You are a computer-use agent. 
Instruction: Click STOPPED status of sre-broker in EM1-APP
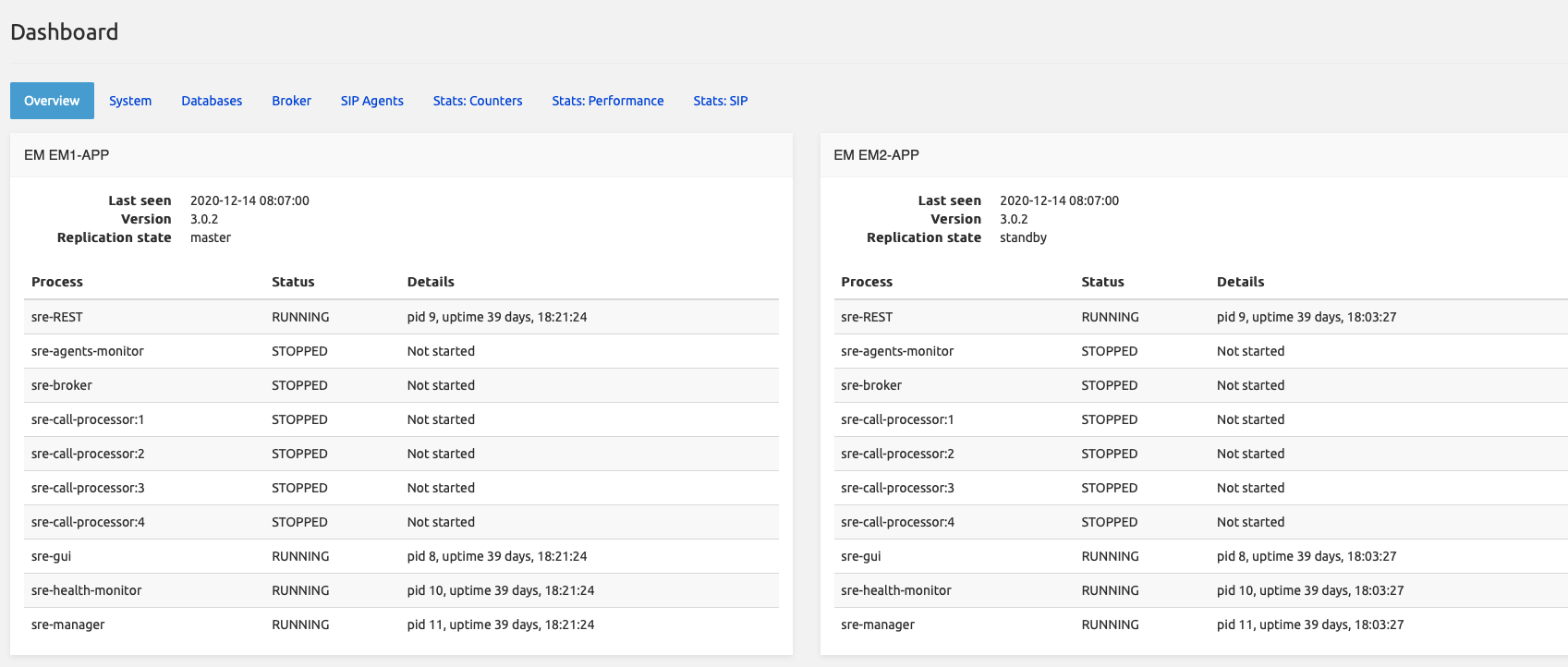click(299, 385)
